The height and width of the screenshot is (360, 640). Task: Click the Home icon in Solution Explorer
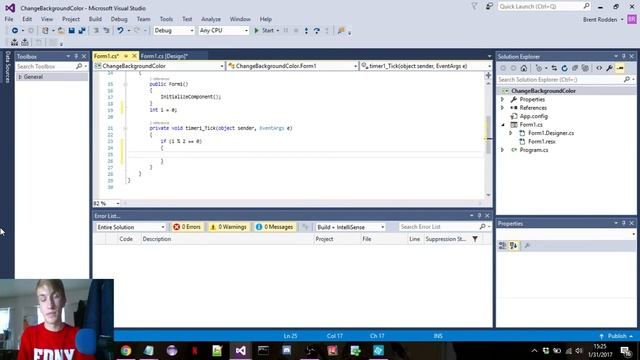(x=524, y=68)
